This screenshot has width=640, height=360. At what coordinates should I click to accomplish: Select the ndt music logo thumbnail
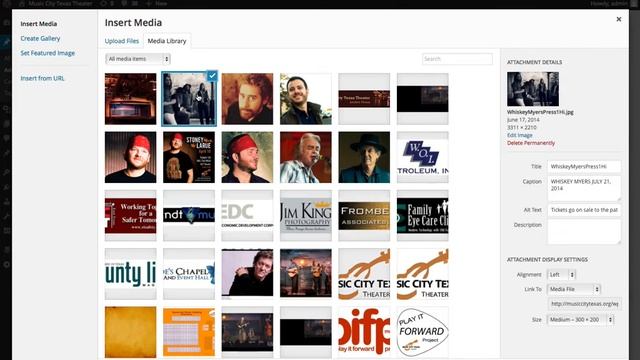click(189, 216)
